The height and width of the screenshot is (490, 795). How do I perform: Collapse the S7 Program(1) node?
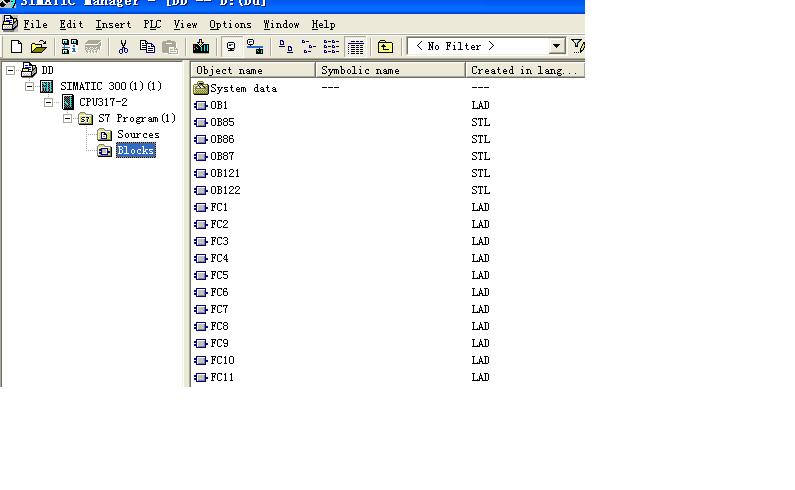67,118
